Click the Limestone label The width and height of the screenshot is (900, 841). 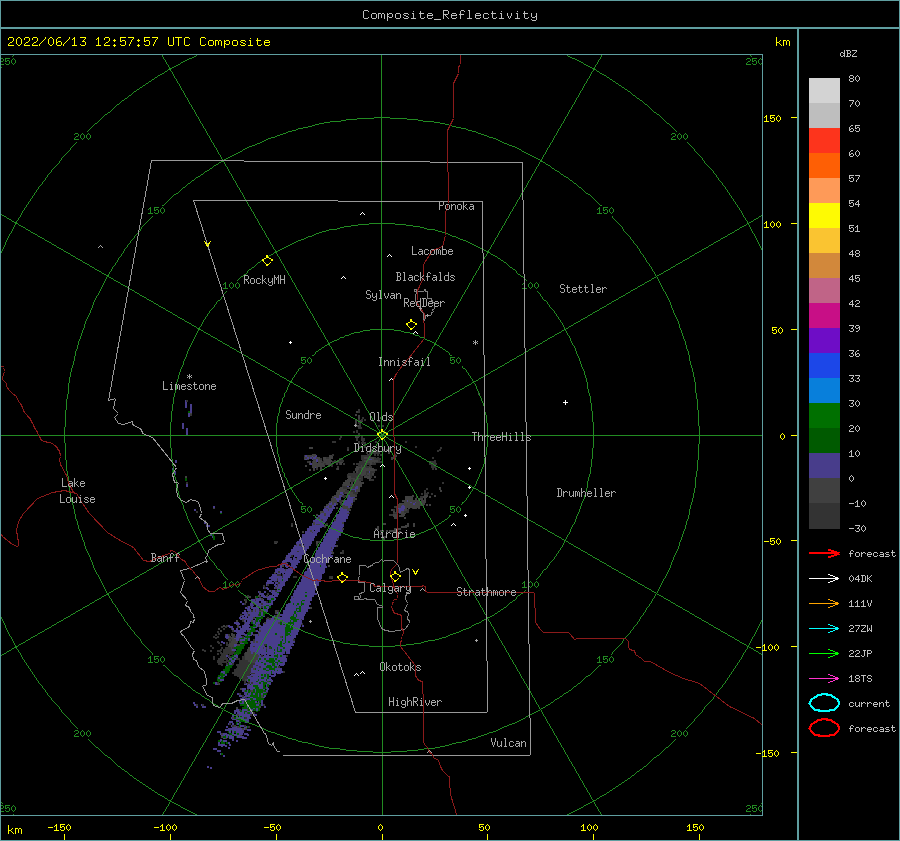[x=189, y=386]
